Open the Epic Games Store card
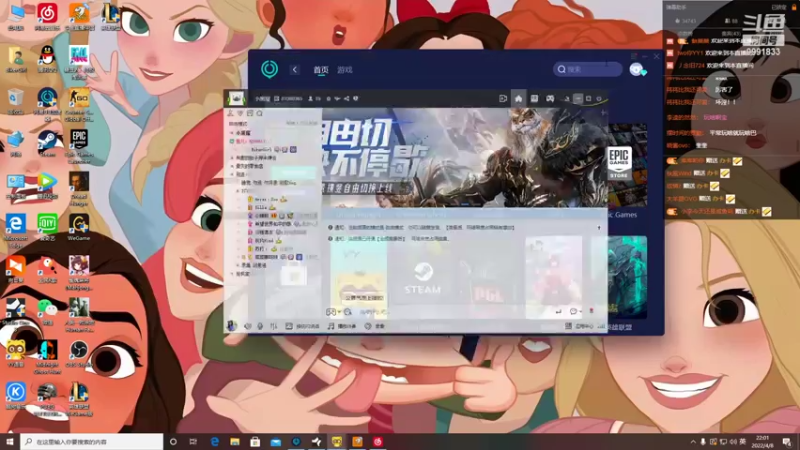Screen dimensions: 800x450 [619, 164]
